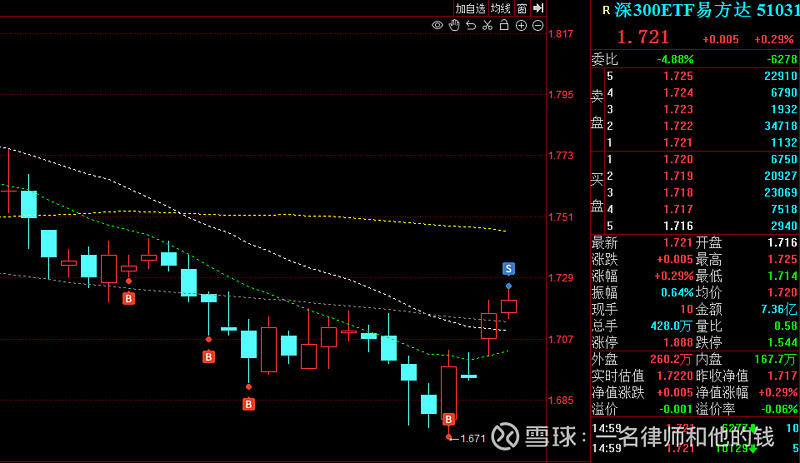Zoom out with the minus circle icon
Viewport: 800px width, 463px height.
(538, 26)
